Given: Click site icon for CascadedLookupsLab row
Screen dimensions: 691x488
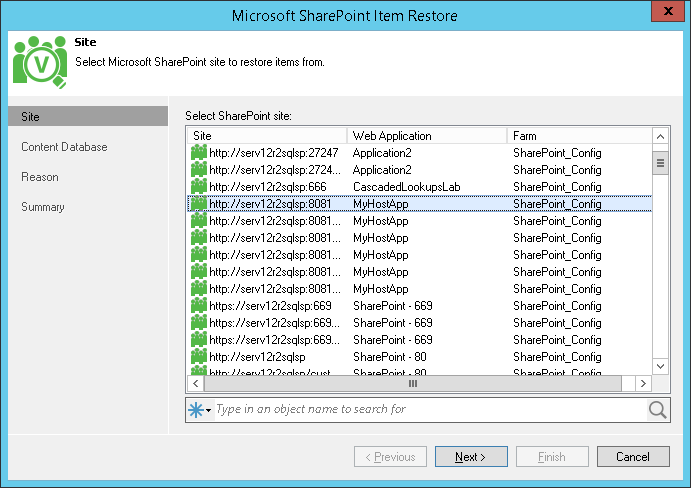Looking at the screenshot, I should tap(199, 186).
